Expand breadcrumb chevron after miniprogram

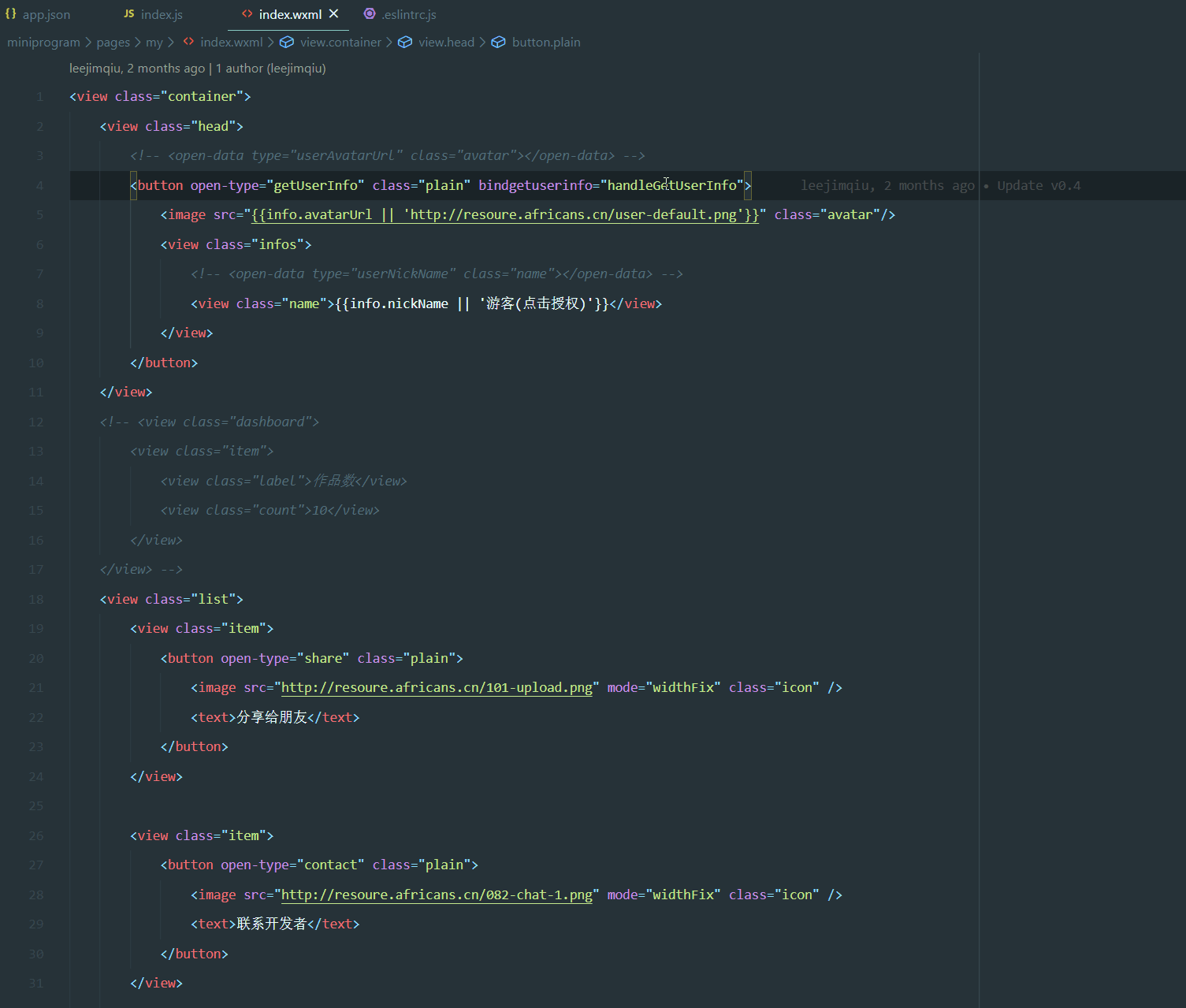(x=88, y=42)
